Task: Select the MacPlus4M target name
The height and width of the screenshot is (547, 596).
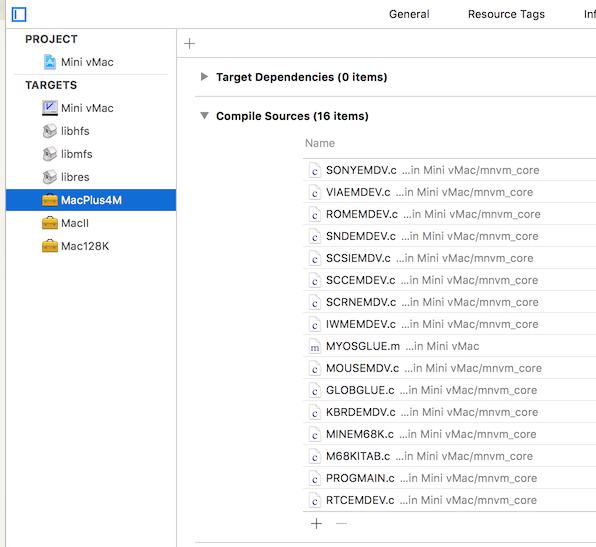Action: pos(92,200)
